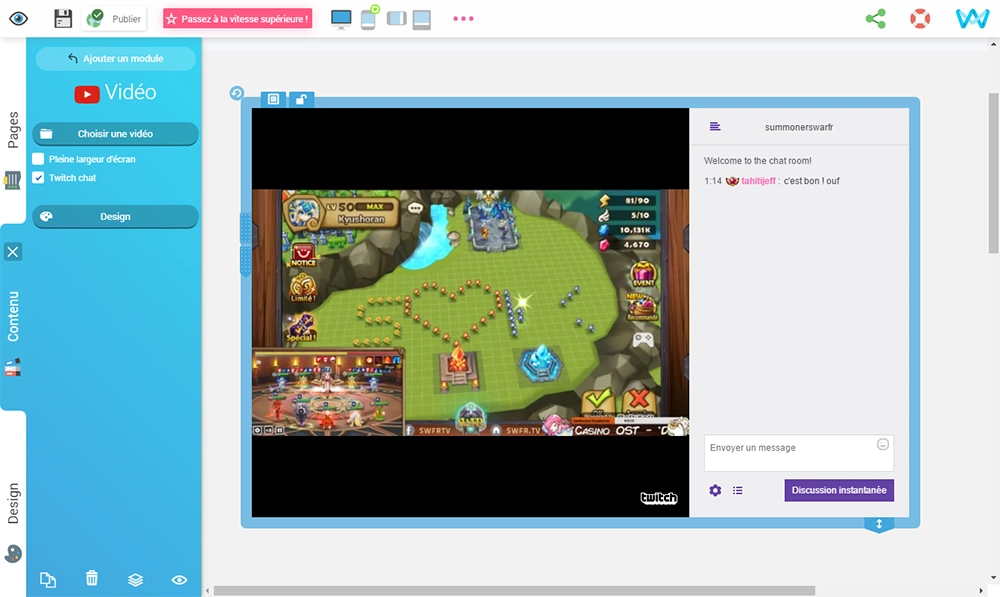Image resolution: width=1000 pixels, height=597 pixels.
Task: Open the layers stack icon
Action: 136,578
